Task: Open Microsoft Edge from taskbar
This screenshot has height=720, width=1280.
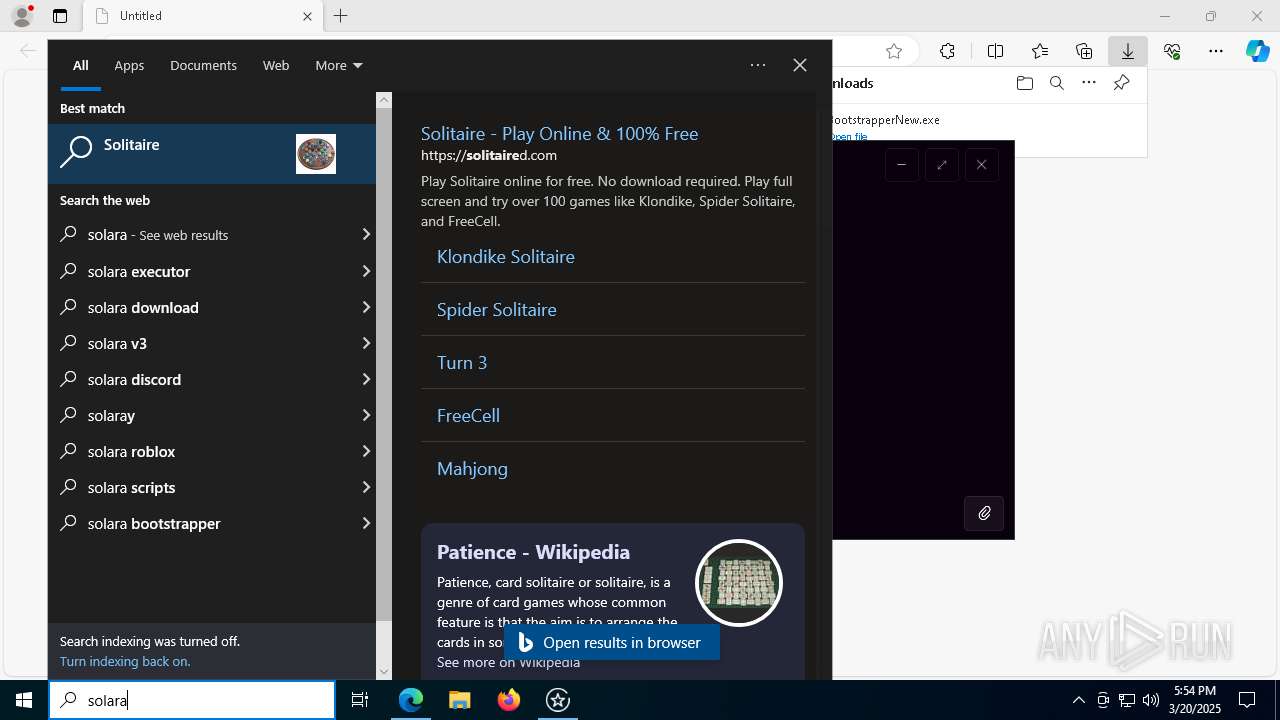Action: point(411,700)
